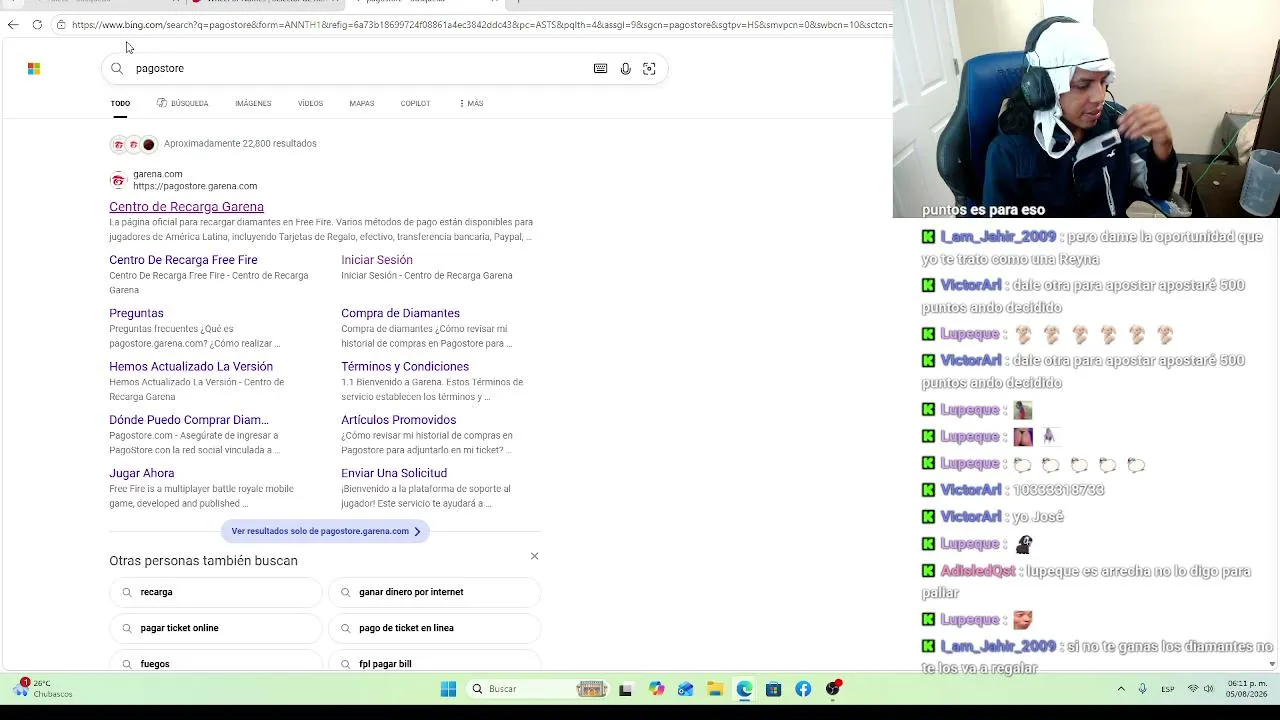Open Outlook from the taskbar
Screen dimensions: 1280x720
point(685,689)
